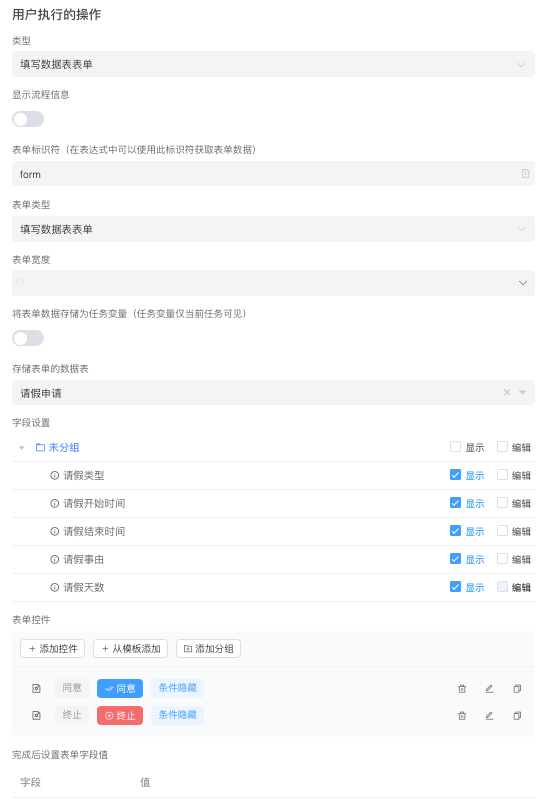Click the info icon beside 请假类型

(x=54, y=475)
